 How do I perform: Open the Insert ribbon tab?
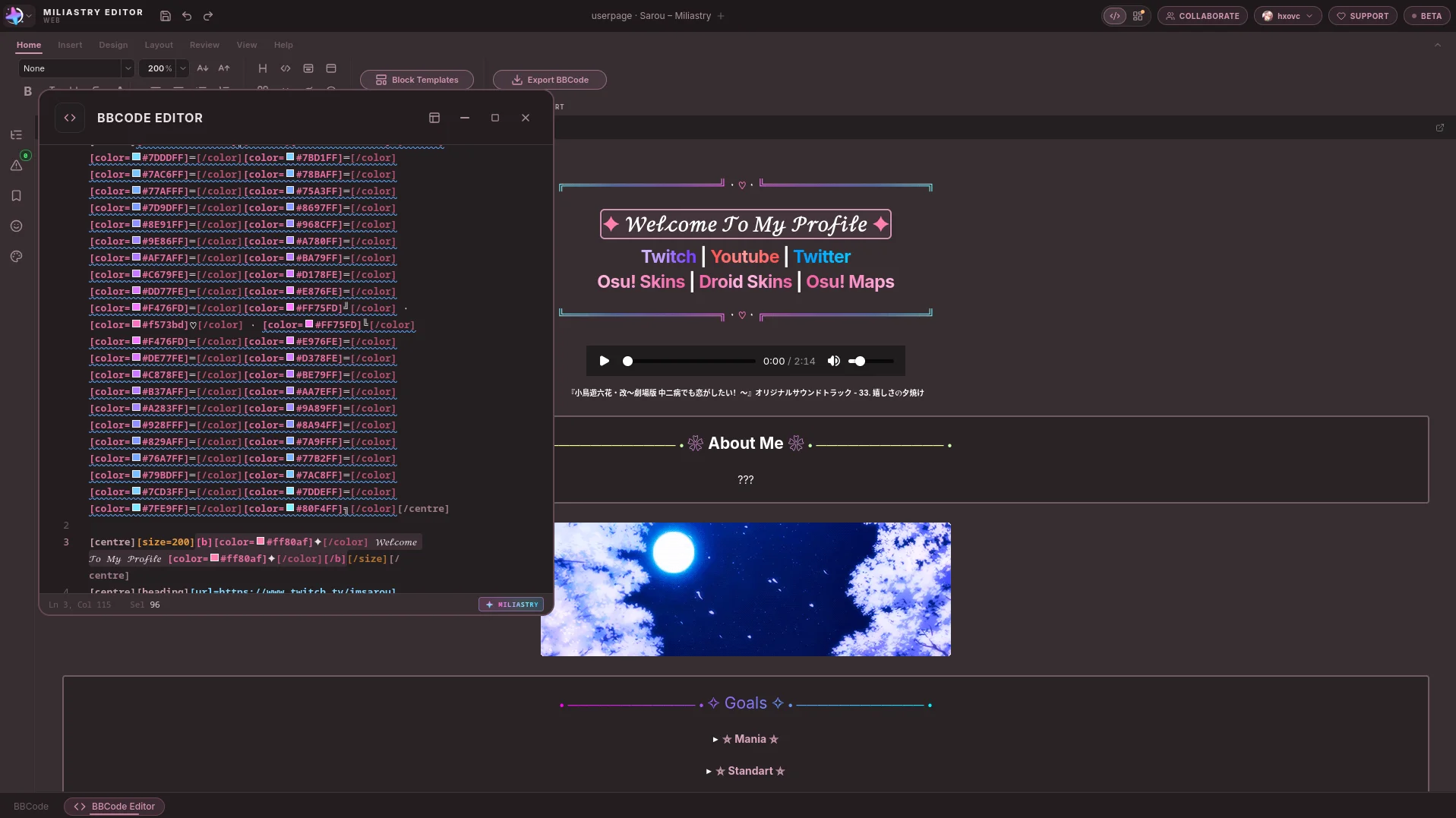point(70,45)
